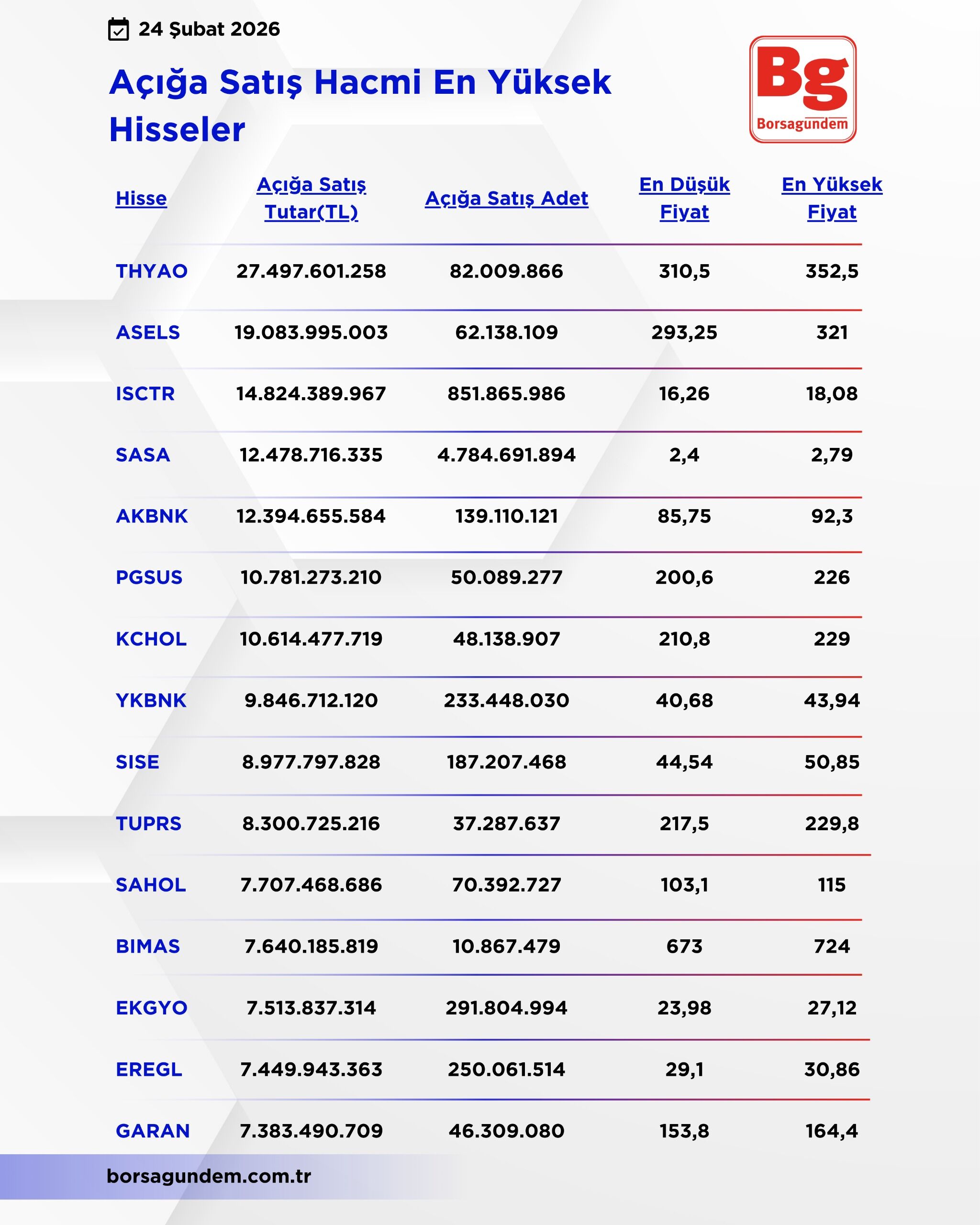Select the BIMAS stock ticker
The image size is (980, 1225).
(x=148, y=947)
